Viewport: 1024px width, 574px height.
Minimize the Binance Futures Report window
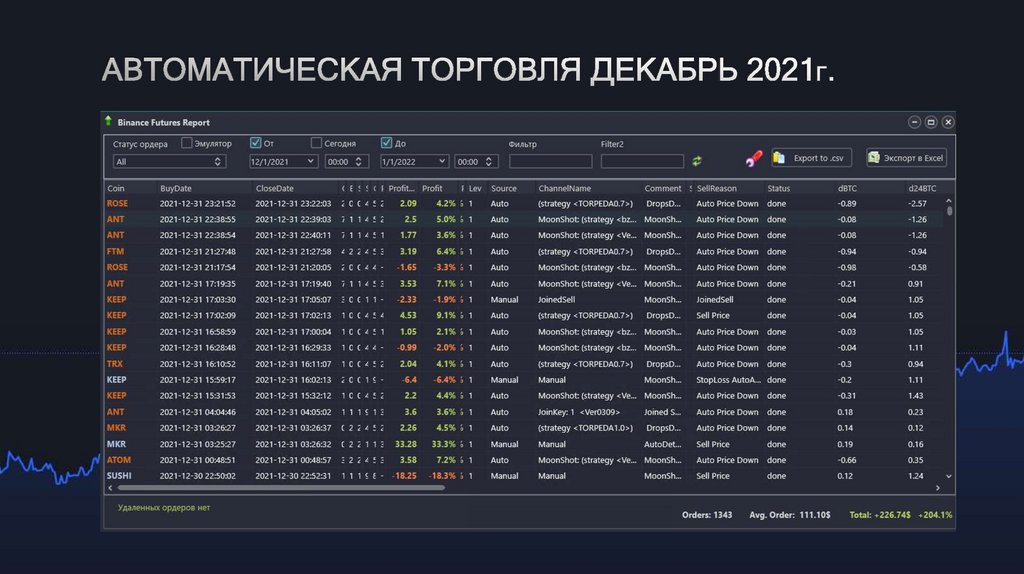(x=914, y=122)
